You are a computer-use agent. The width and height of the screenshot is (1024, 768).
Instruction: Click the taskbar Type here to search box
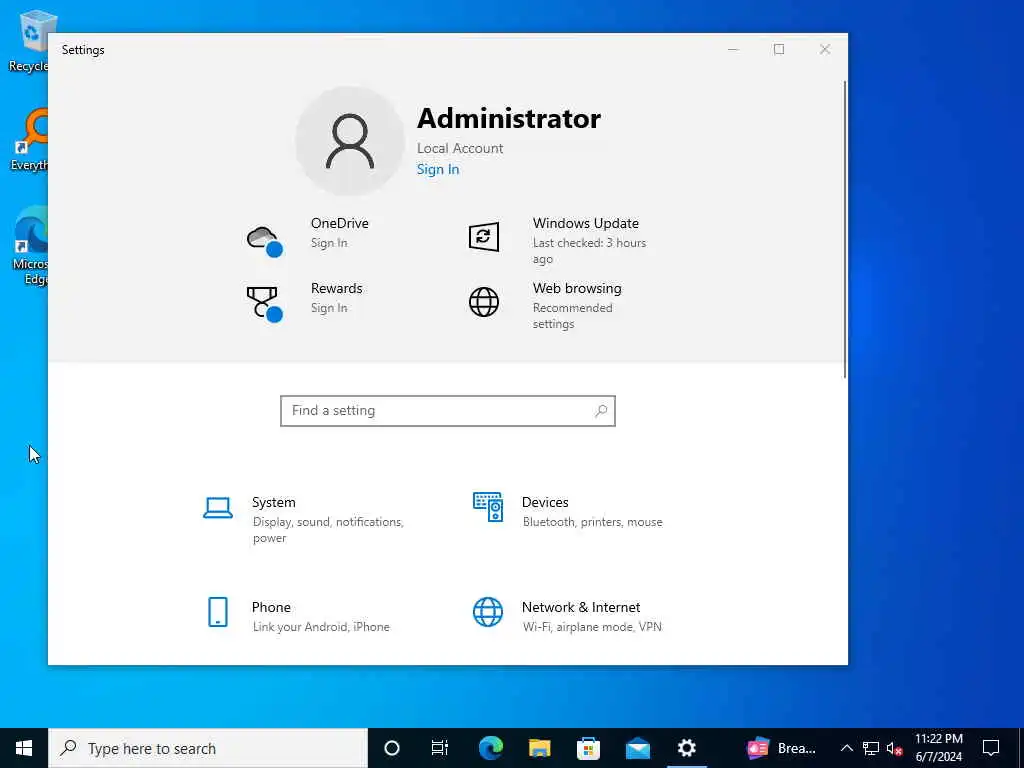coord(208,748)
